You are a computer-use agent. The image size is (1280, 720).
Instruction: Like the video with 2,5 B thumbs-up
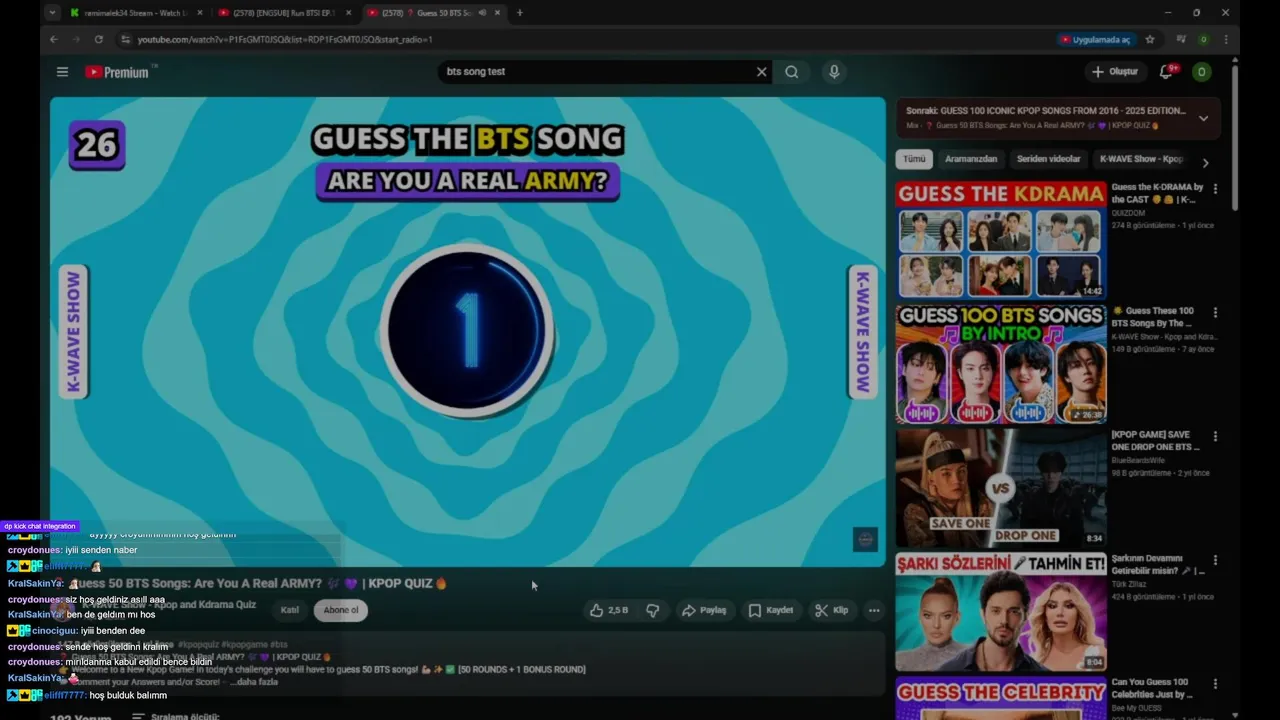coord(609,610)
